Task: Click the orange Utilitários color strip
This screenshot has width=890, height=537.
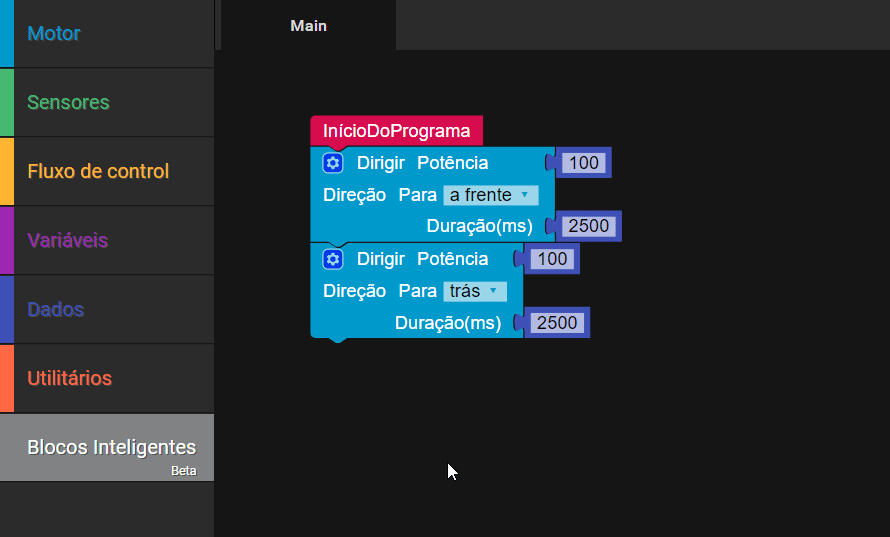Action: [x=6, y=379]
